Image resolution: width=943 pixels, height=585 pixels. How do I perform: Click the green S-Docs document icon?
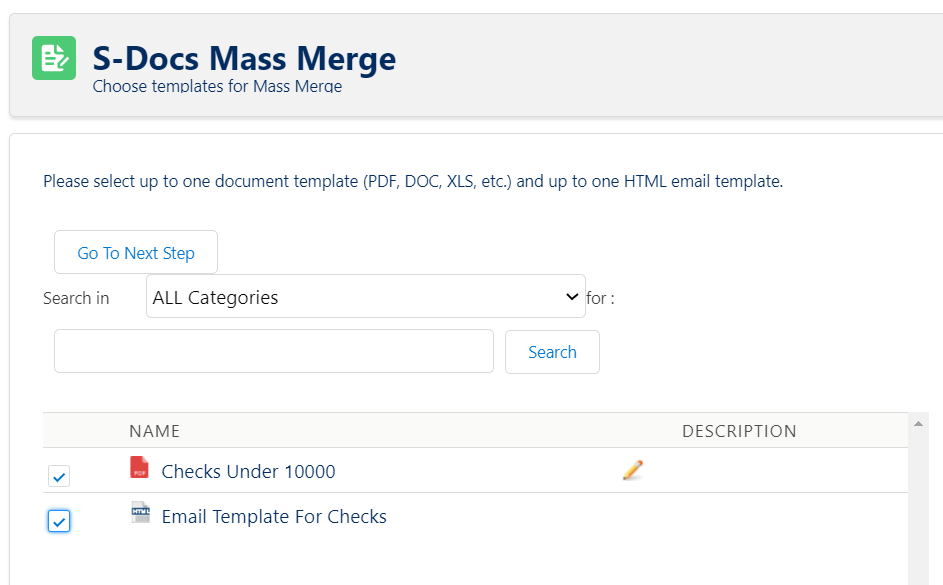click(x=54, y=58)
